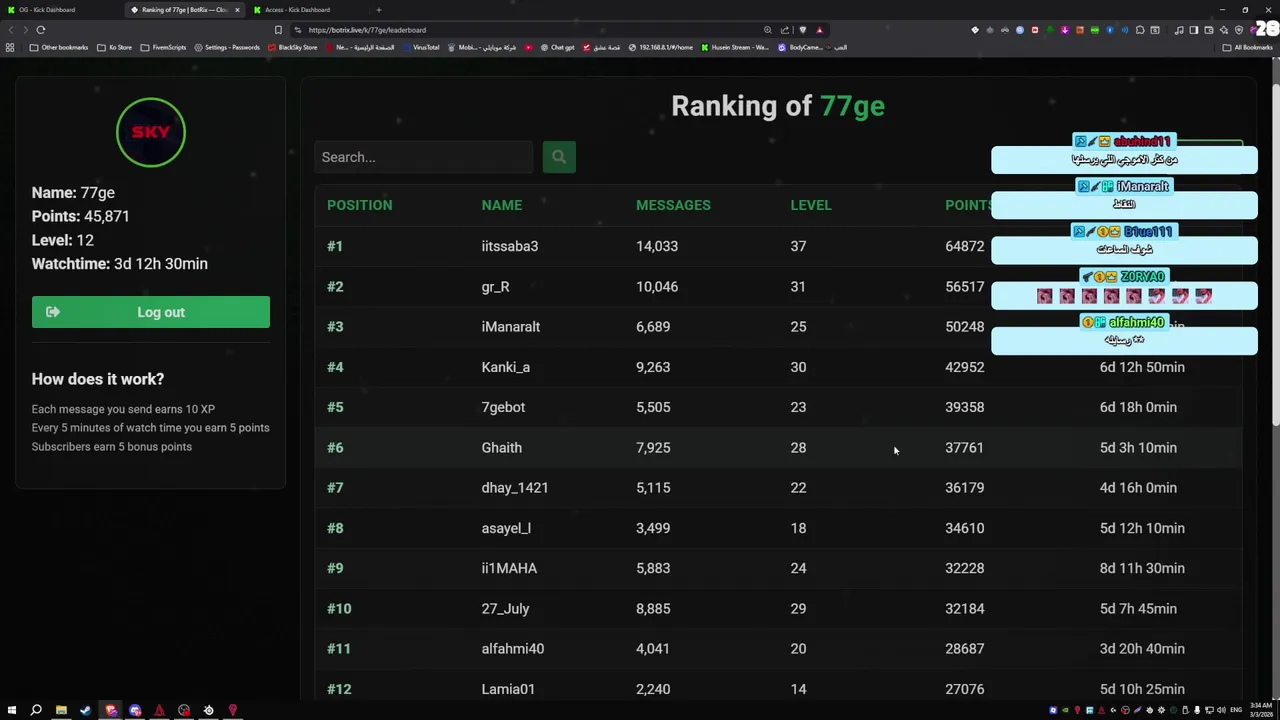Click the address bar URL

pos(367,30)
